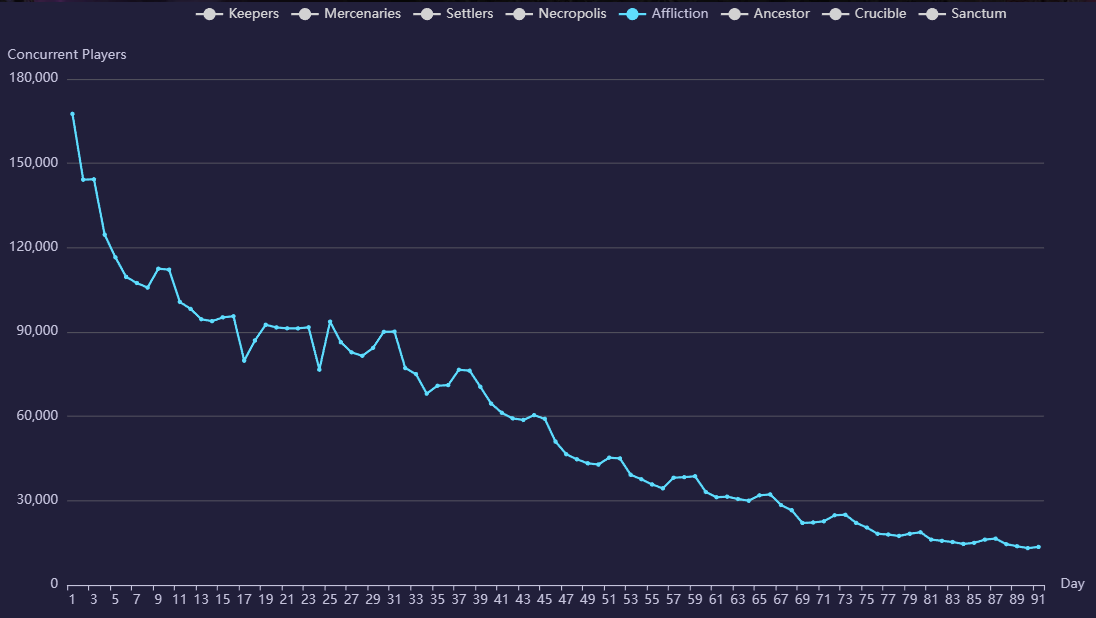Click the 30,000 y-axis label
The image size is (1096, 618).
(37, 499)
